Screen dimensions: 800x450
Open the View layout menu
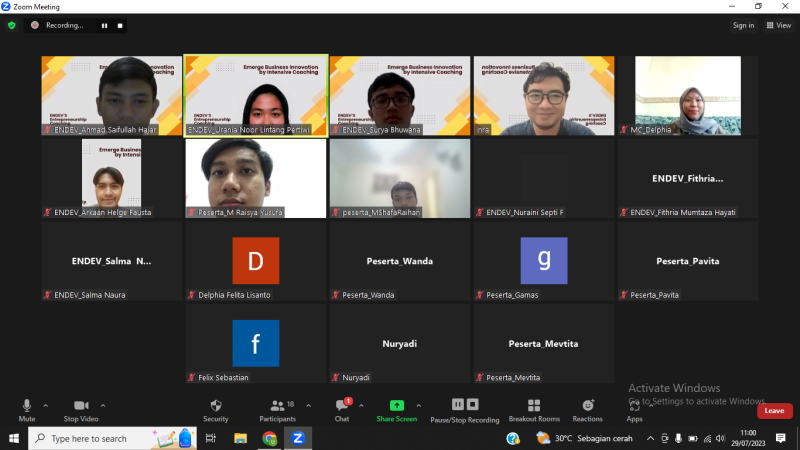click(779, 26)
